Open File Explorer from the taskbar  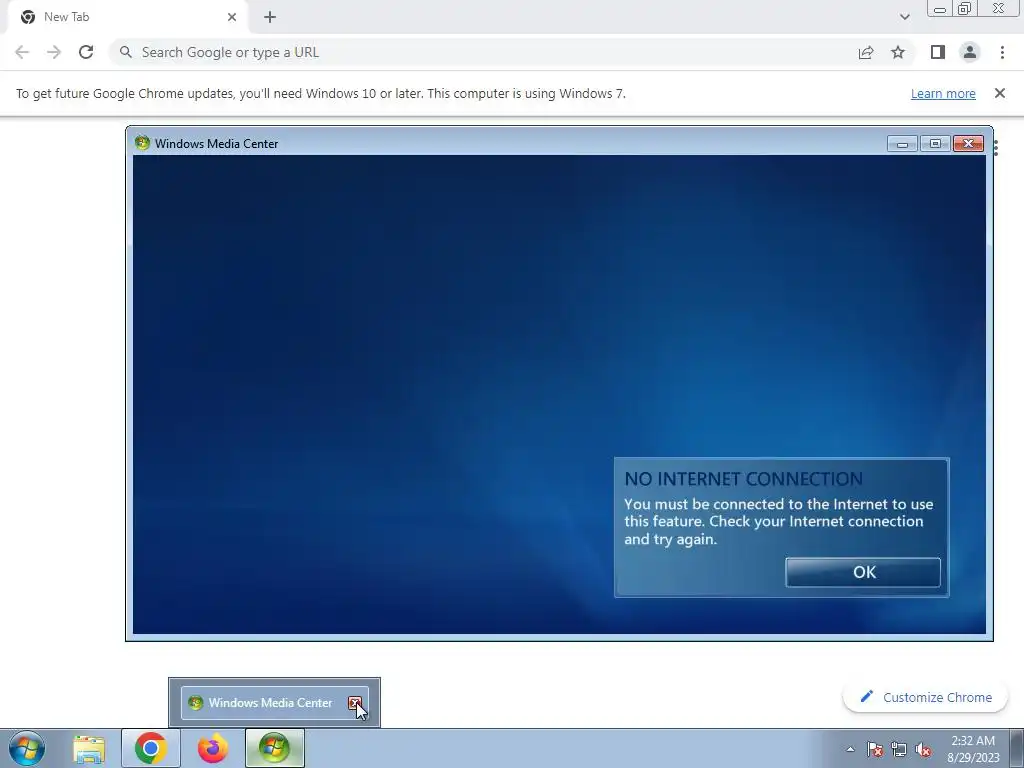coord(89,748)
